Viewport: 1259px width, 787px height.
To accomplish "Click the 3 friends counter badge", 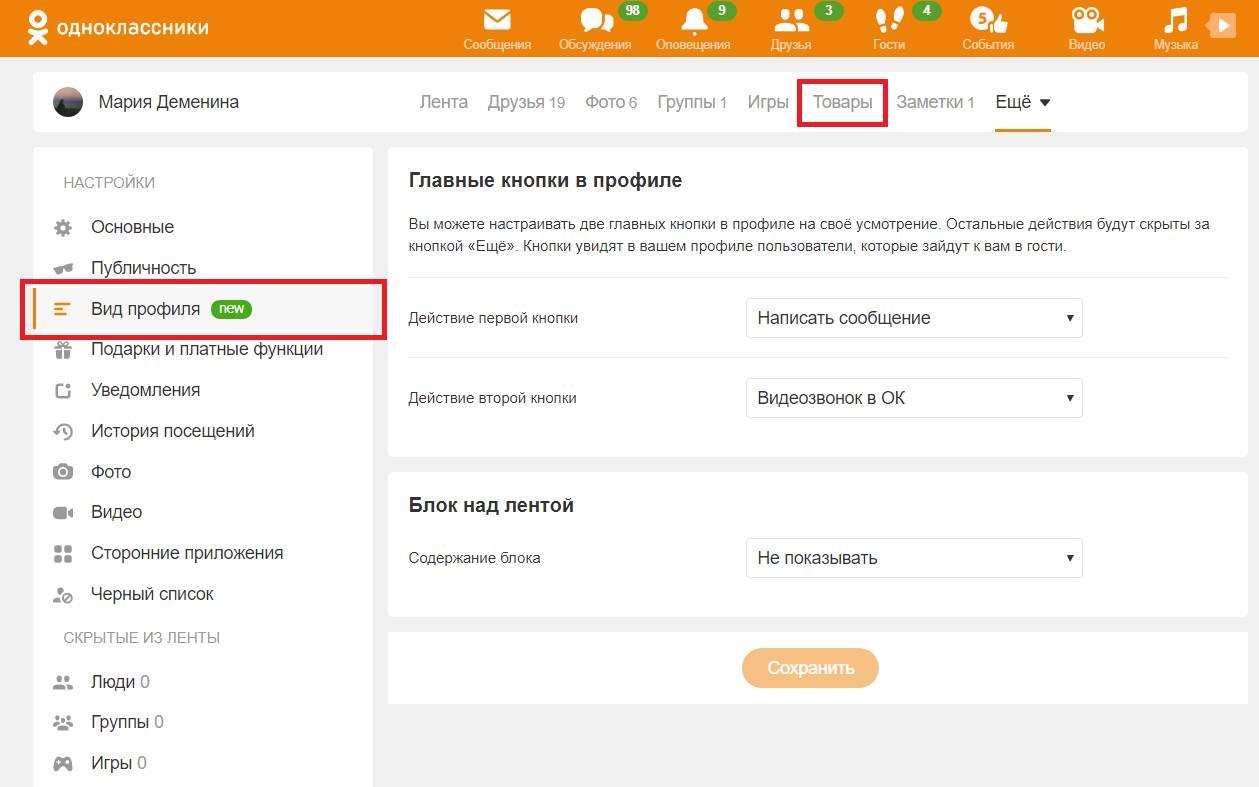I will pos(828,11).
